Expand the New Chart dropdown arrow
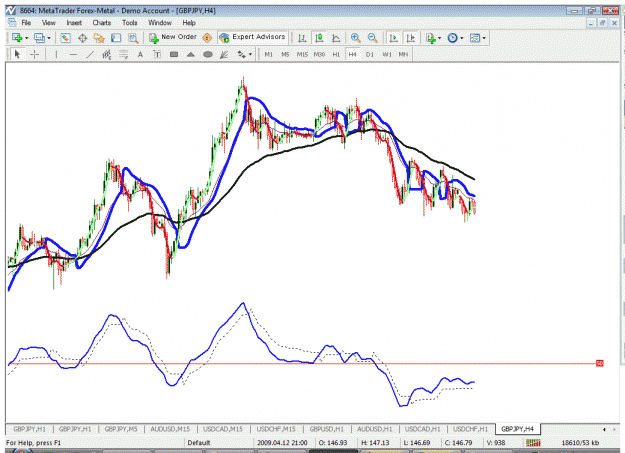The width and height of the screenshot is (625, 453). pos(26,38)
